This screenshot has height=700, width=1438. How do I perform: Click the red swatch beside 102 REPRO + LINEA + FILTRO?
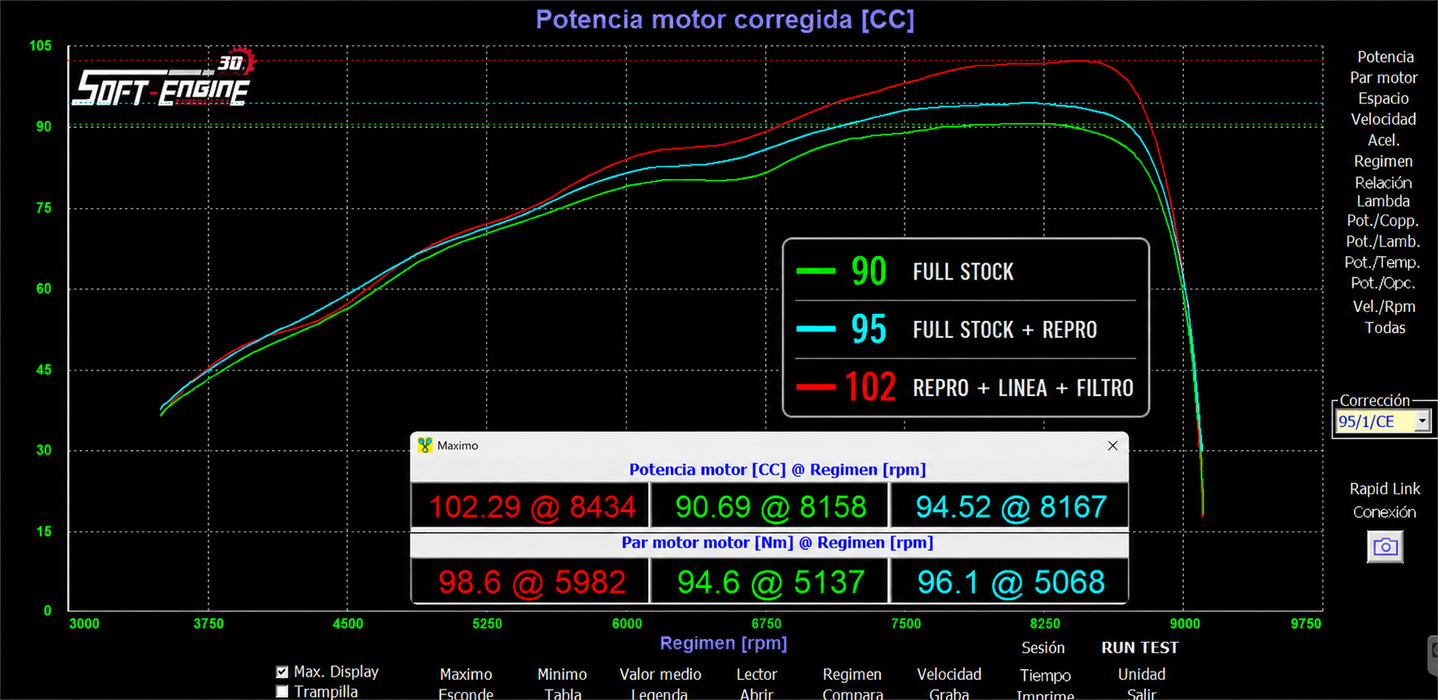point(816,387)
